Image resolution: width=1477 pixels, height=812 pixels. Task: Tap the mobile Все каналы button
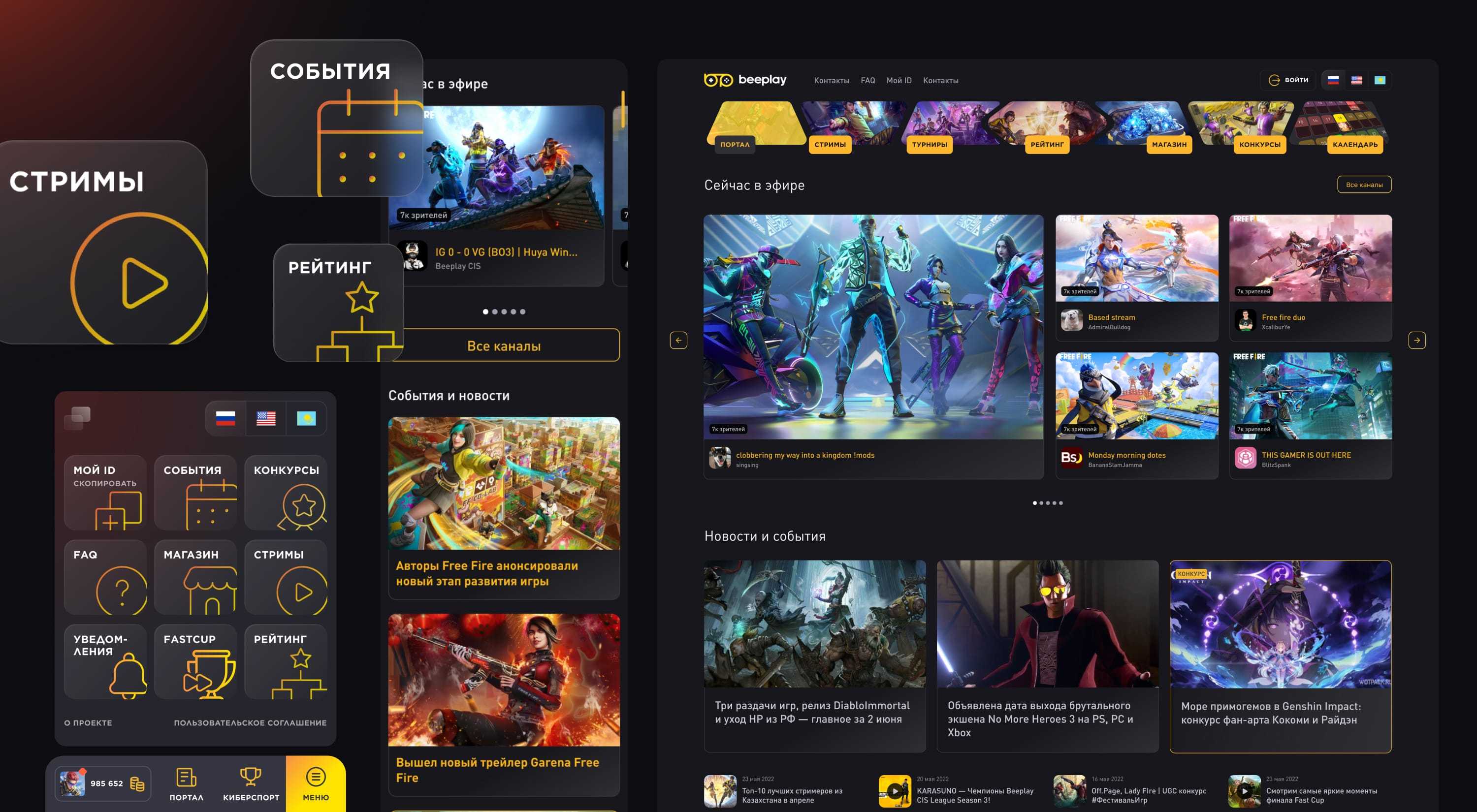pos(504,345)
